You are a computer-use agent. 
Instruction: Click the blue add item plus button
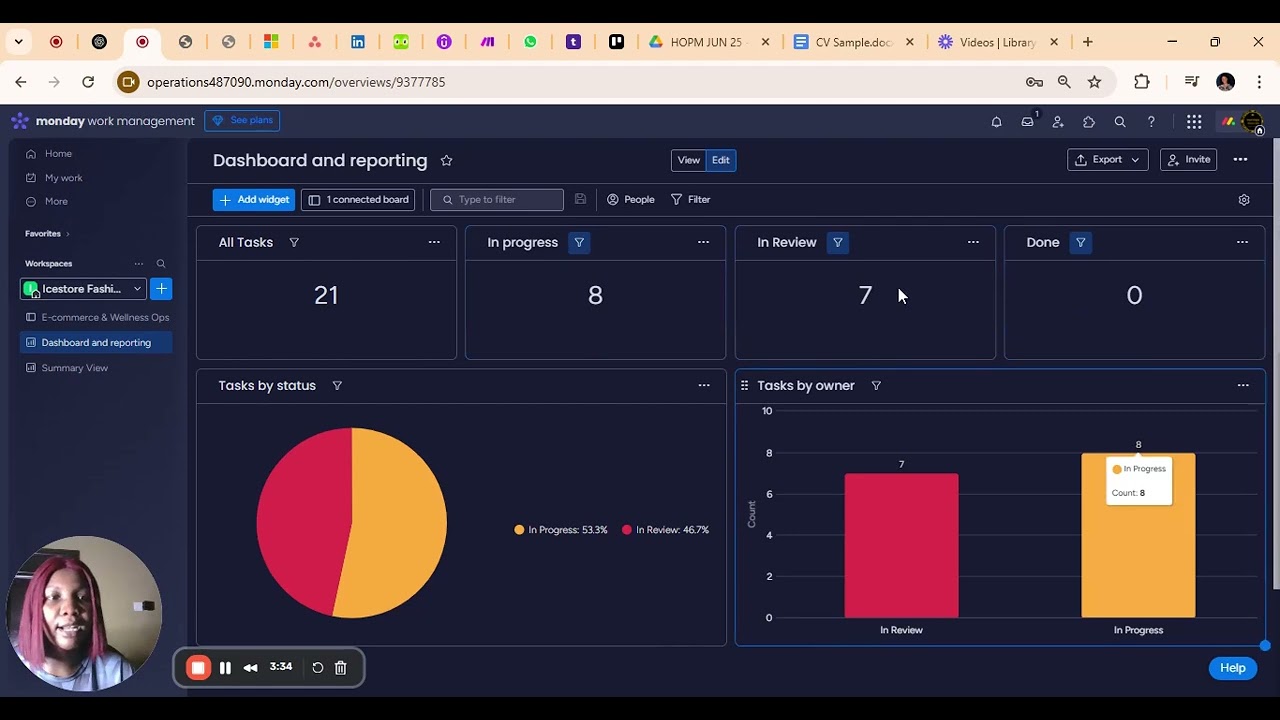click(x=161, y=289)
